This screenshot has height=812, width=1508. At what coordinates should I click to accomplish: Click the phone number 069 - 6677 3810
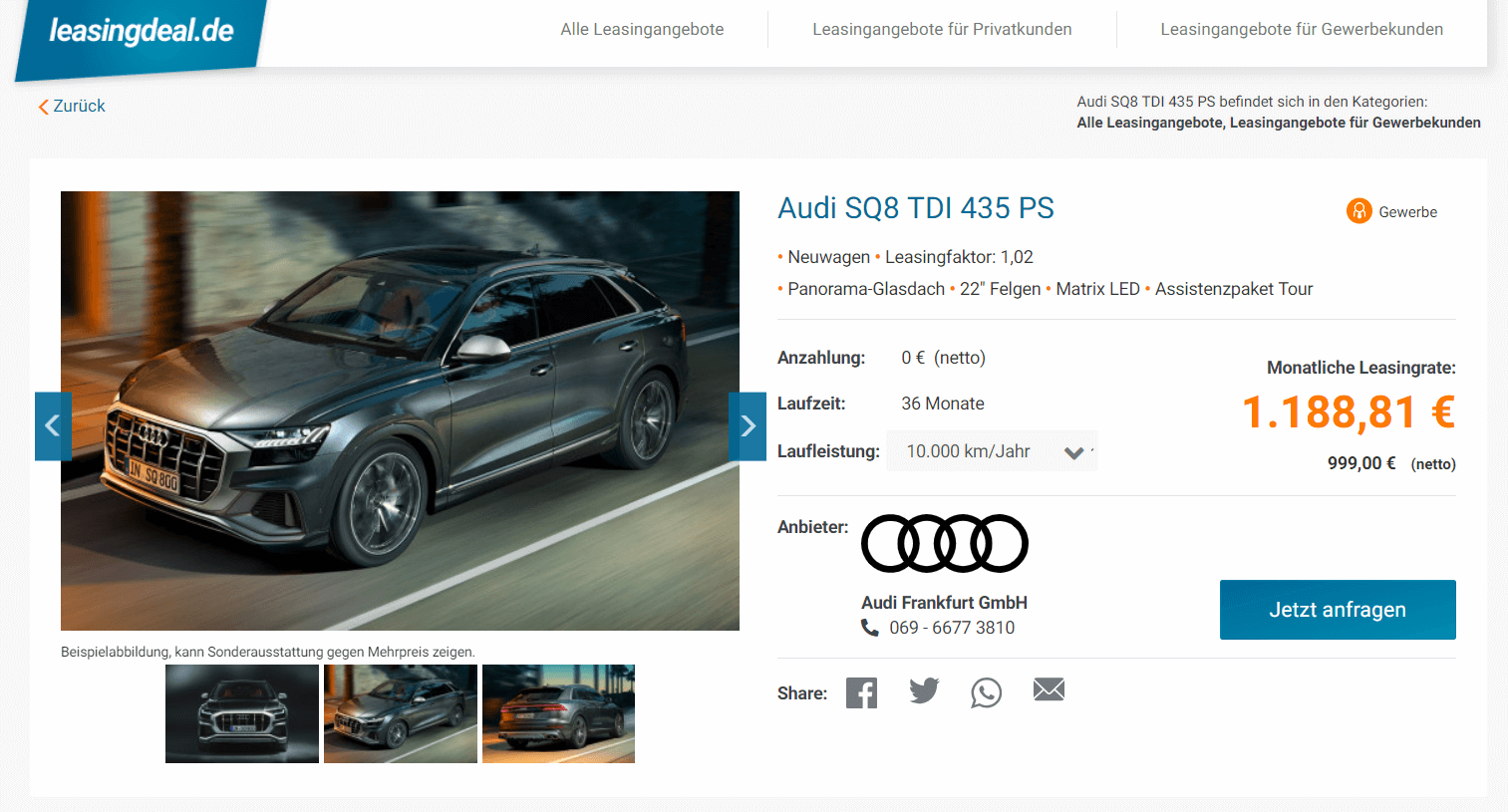(x=952, y=628)
